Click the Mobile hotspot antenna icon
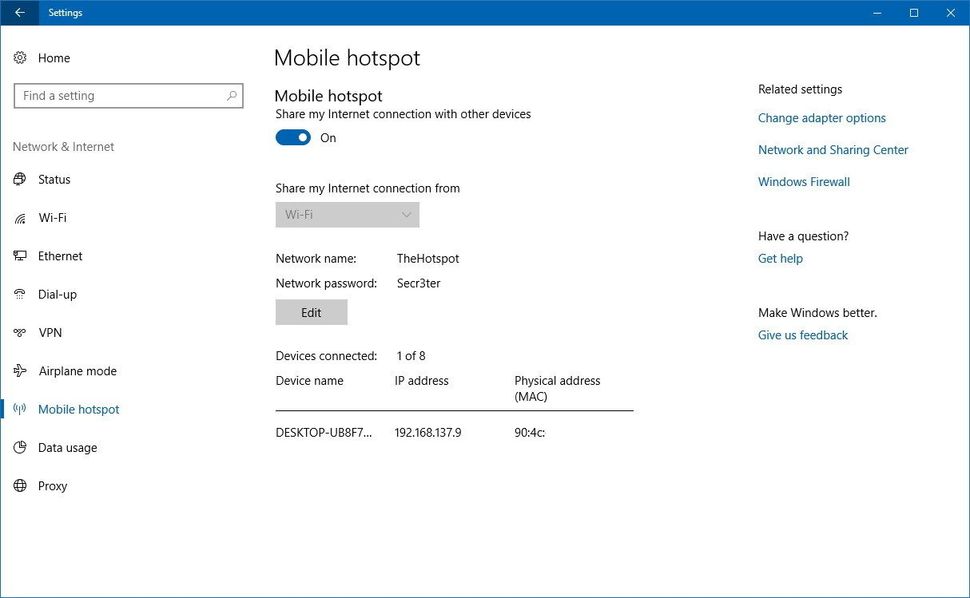 pyautogui.click(x=19, y=408)
